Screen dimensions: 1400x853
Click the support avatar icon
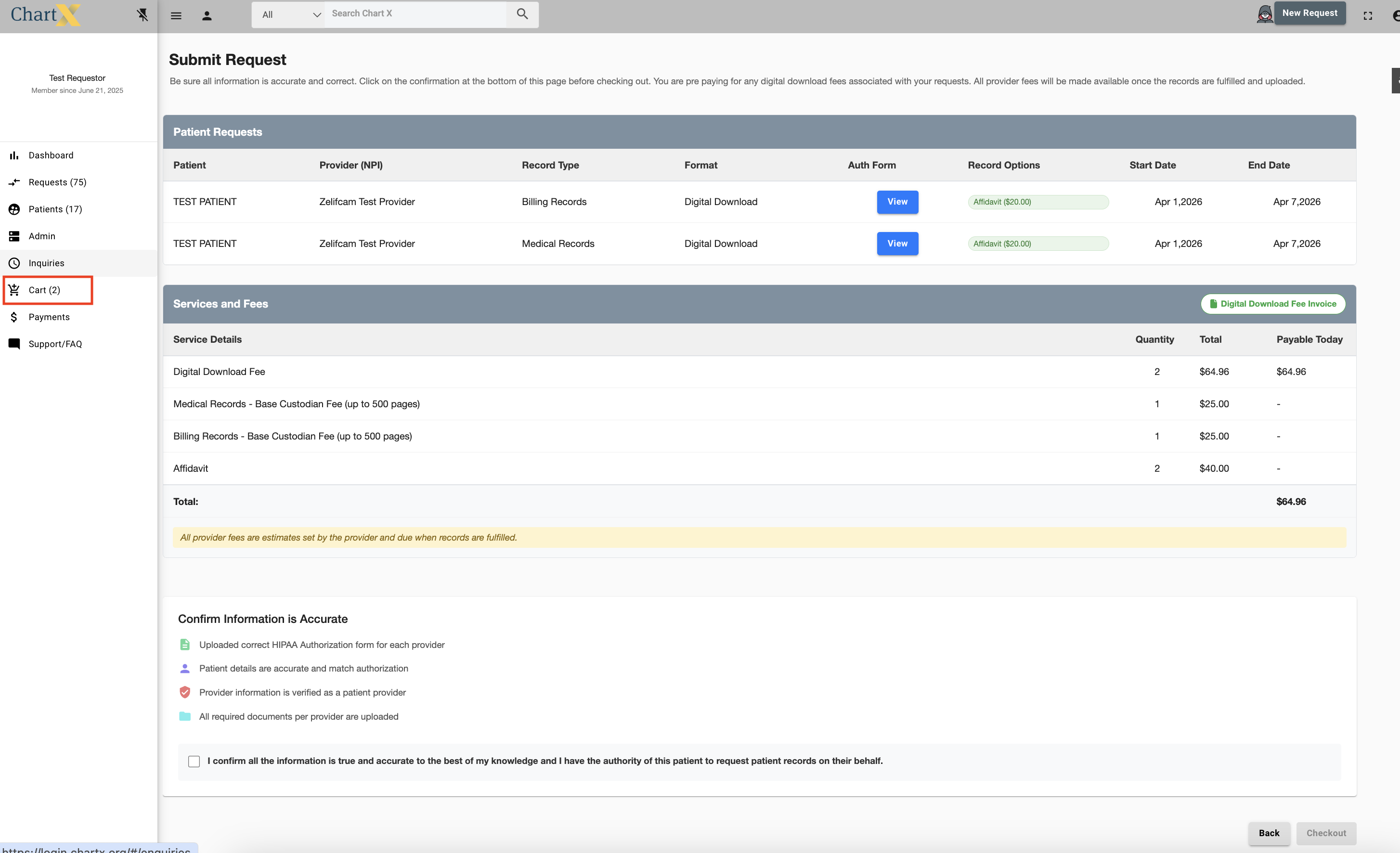[x=1264, y=15]
